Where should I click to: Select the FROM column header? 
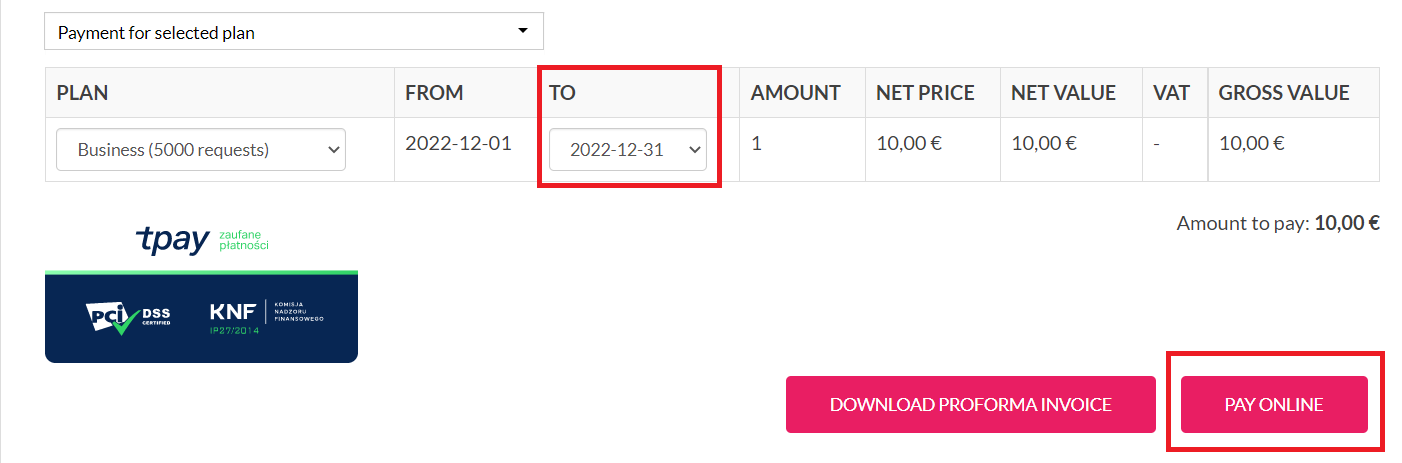[x=434, y=93]
